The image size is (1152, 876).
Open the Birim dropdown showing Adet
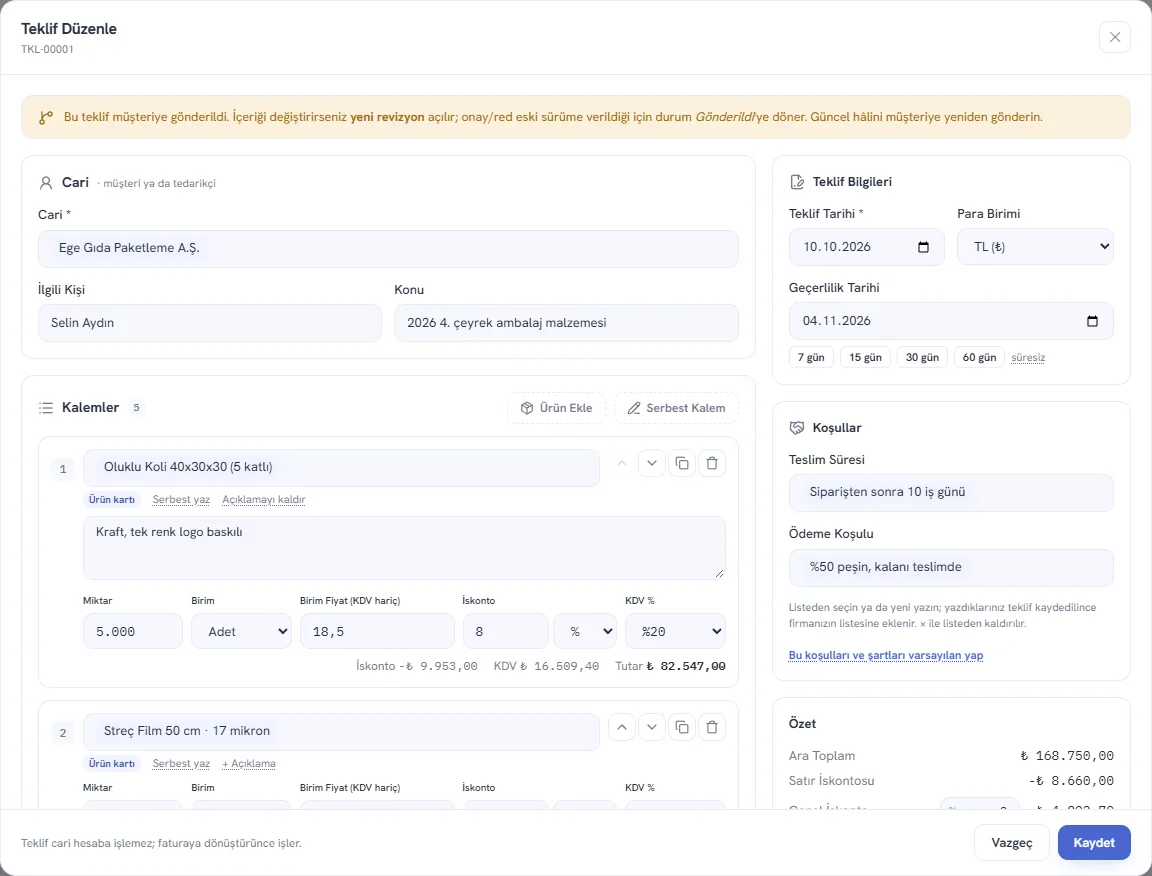[241, 631]
